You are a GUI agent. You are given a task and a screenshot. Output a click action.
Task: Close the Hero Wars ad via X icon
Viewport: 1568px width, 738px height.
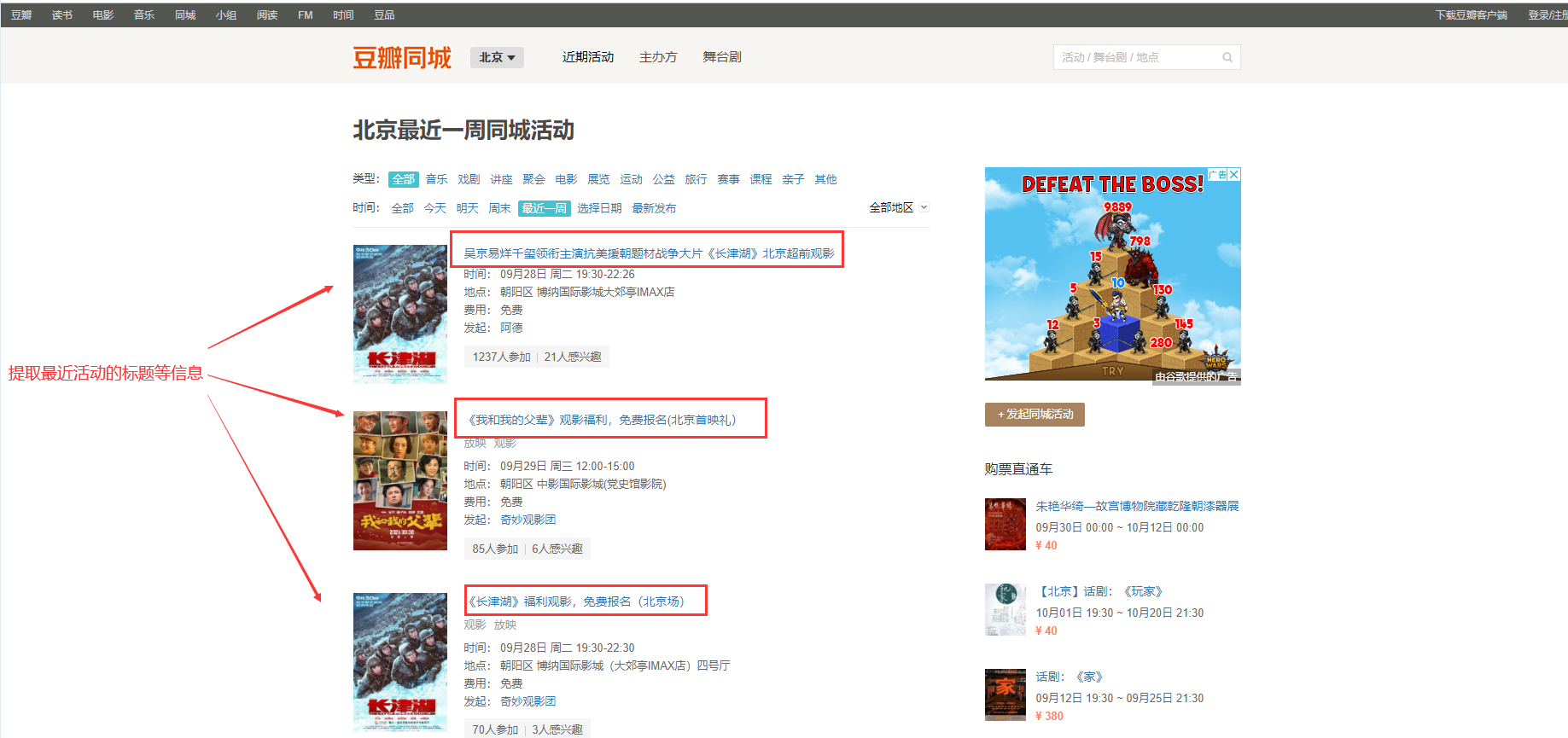point(1234,174)
